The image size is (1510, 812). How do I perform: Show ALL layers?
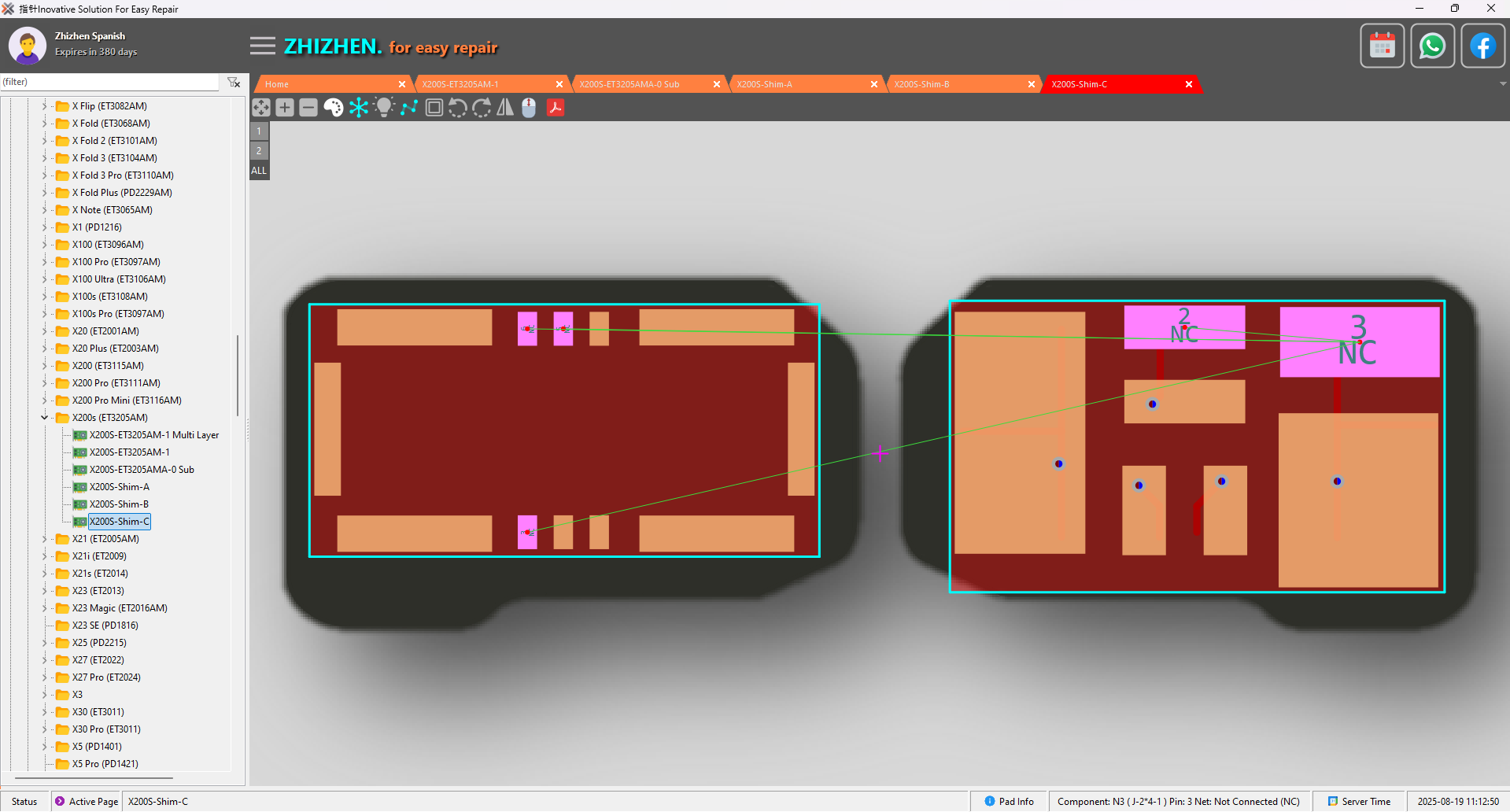coord(259,171)
